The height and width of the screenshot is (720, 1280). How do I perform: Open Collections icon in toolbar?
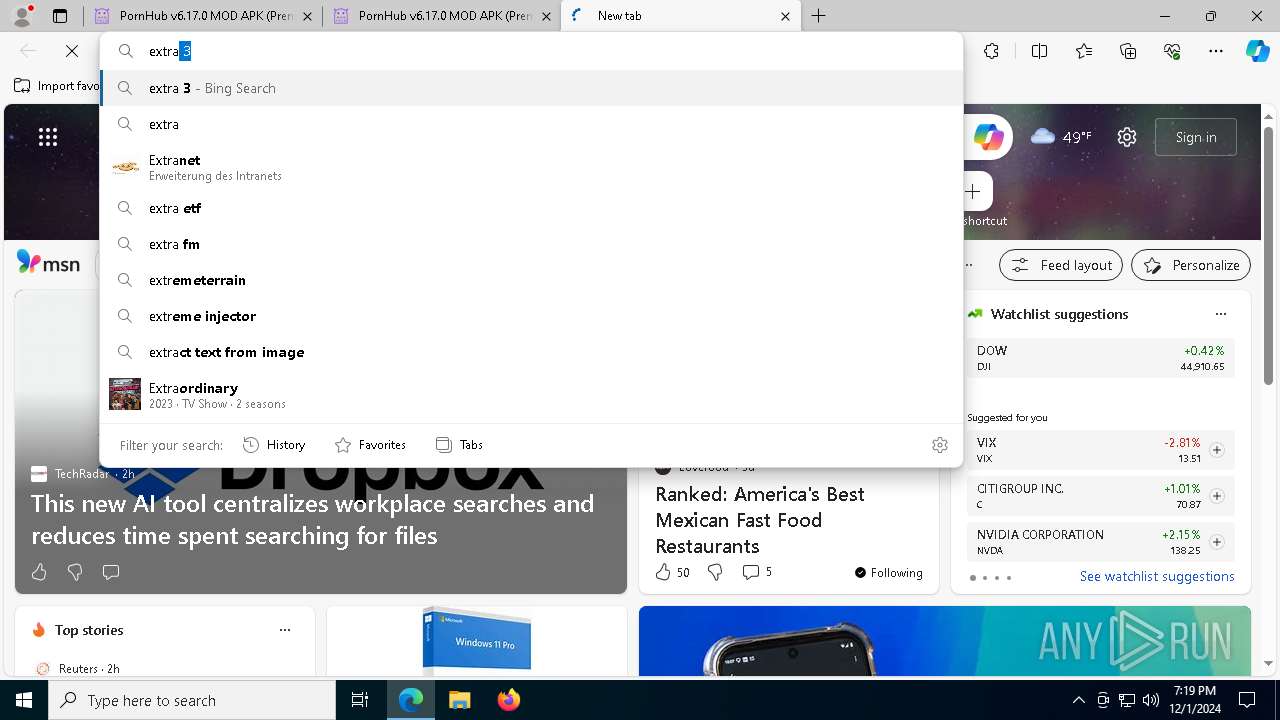click(x=1128, y=51)
